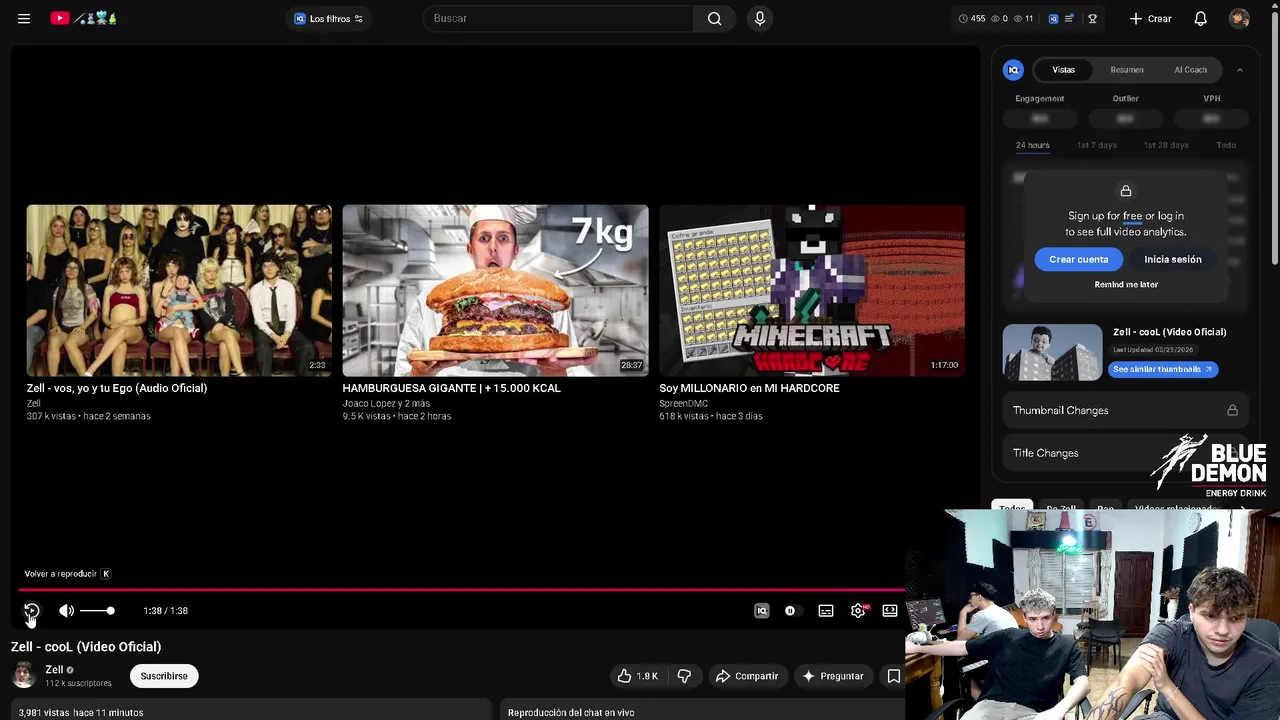Image resolution: width=1280 pixels, height=720 pixels.
Task: Select the 1st 28 days range
Action: point(1166,145)
